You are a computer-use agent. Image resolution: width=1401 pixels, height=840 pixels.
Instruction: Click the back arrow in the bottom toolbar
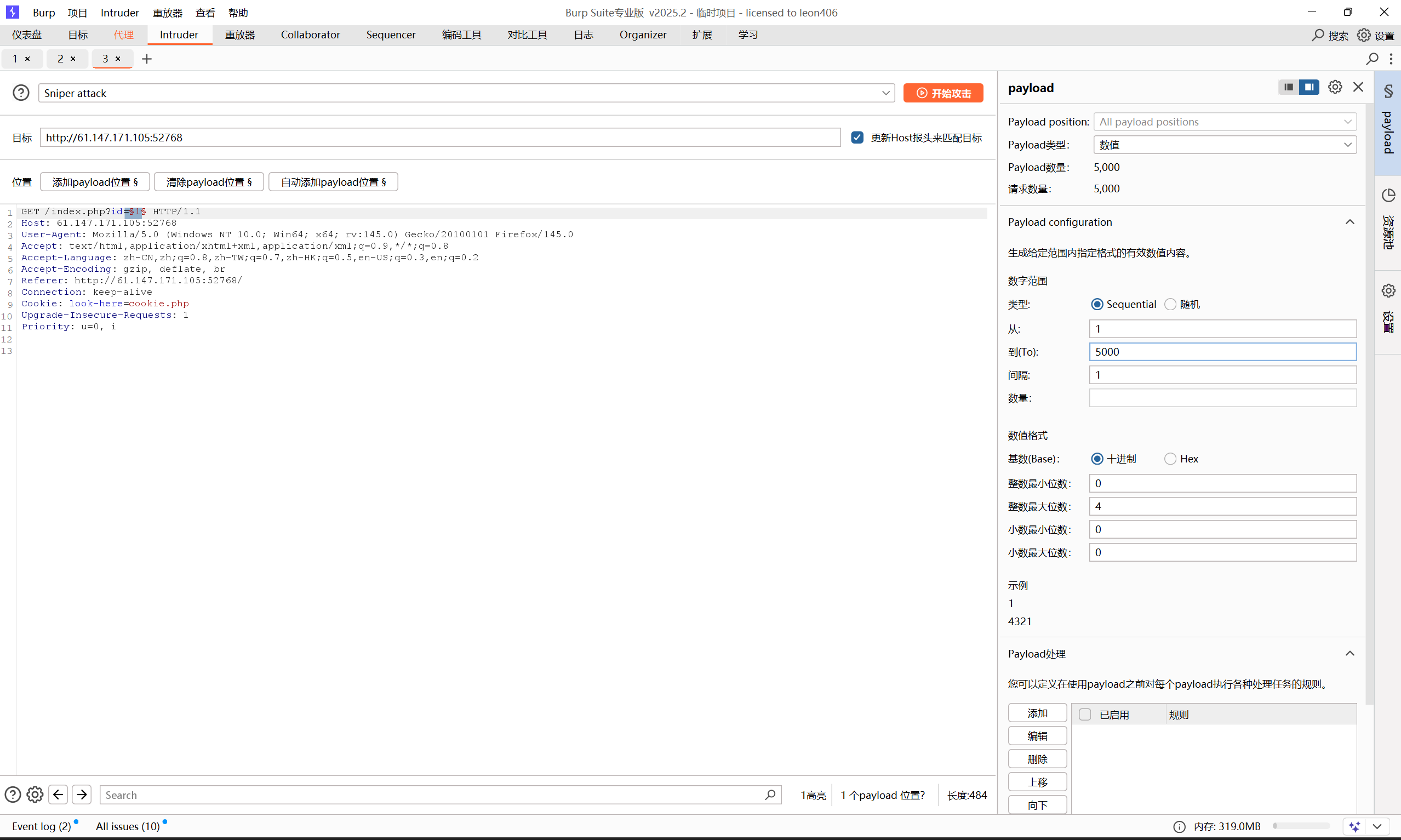[58, 795]
